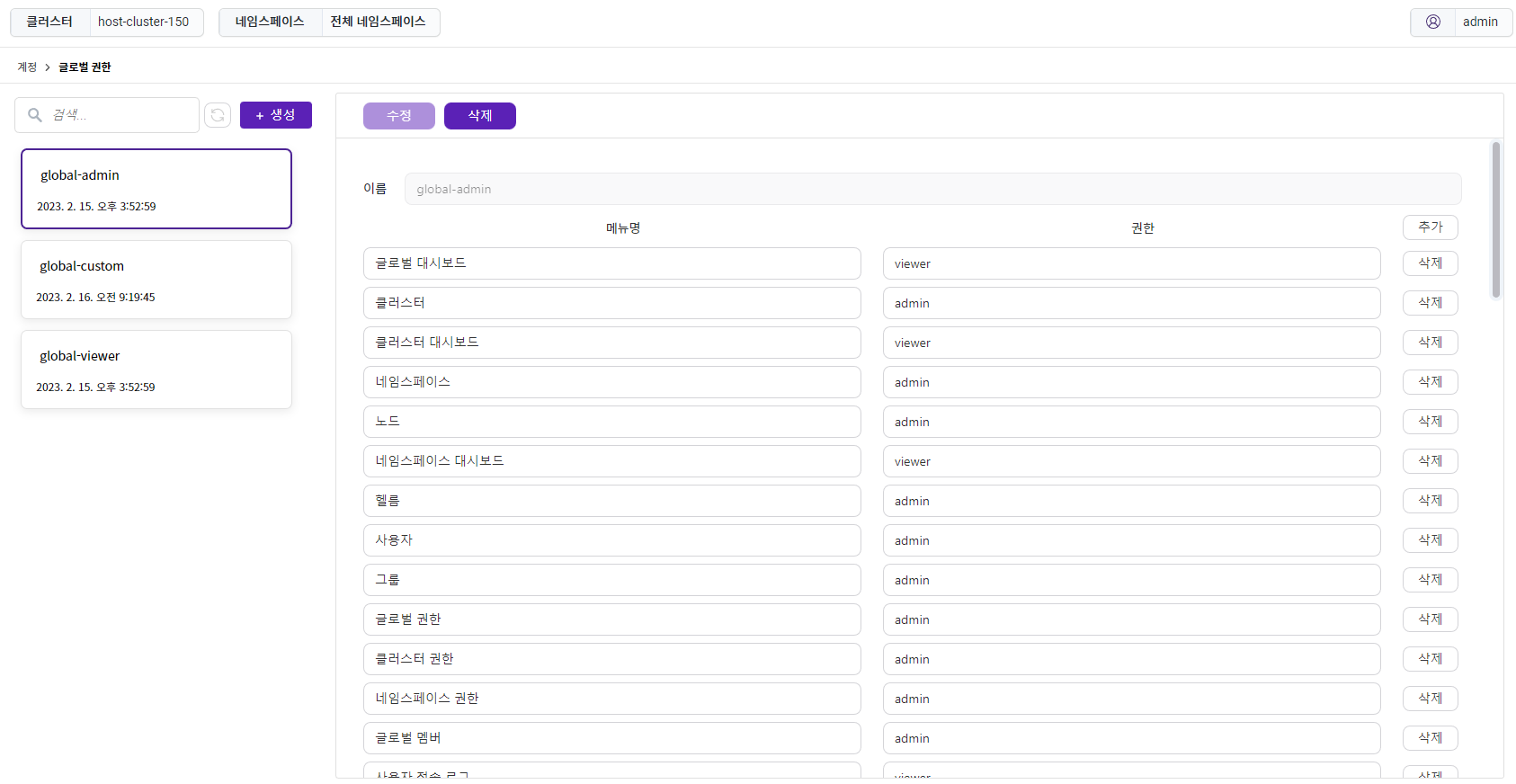Open permission field for 글로벌 권한 row

click(1132, 619)
